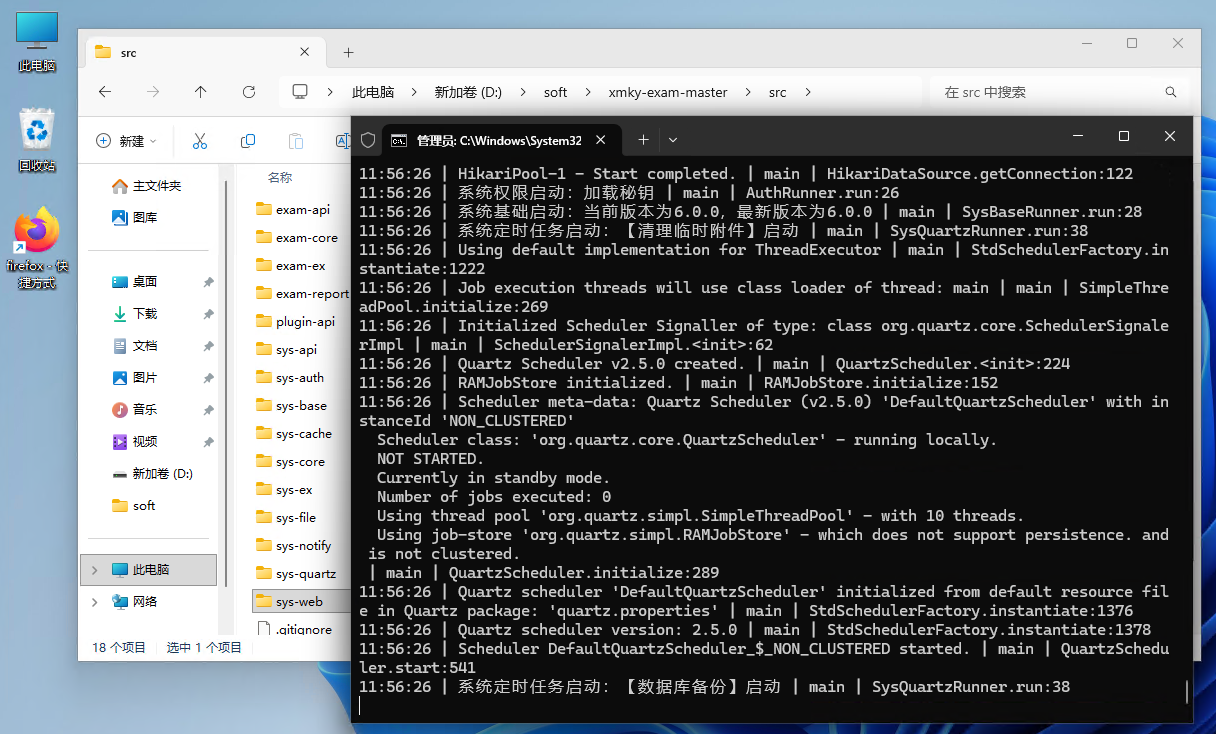Open terminal tab dropdown chevron
1216x734 pixels.
pyautogui.click(x=673, y=140)
